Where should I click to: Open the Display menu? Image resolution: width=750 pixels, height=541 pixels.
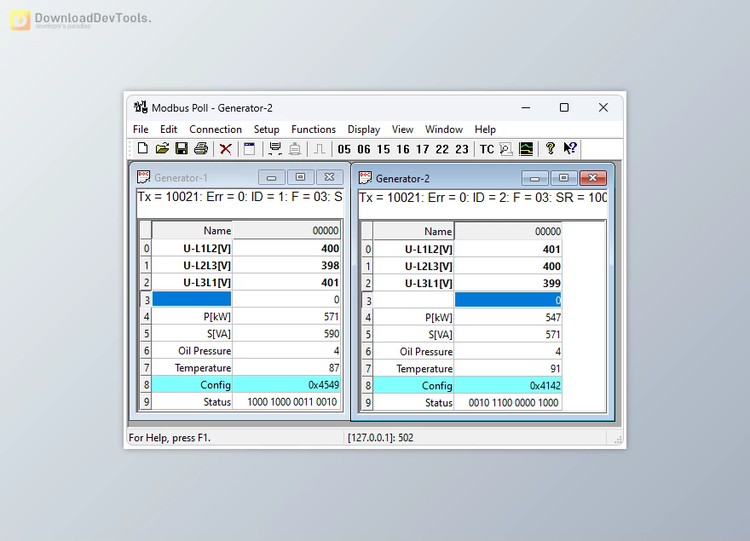tap(364, 129)
